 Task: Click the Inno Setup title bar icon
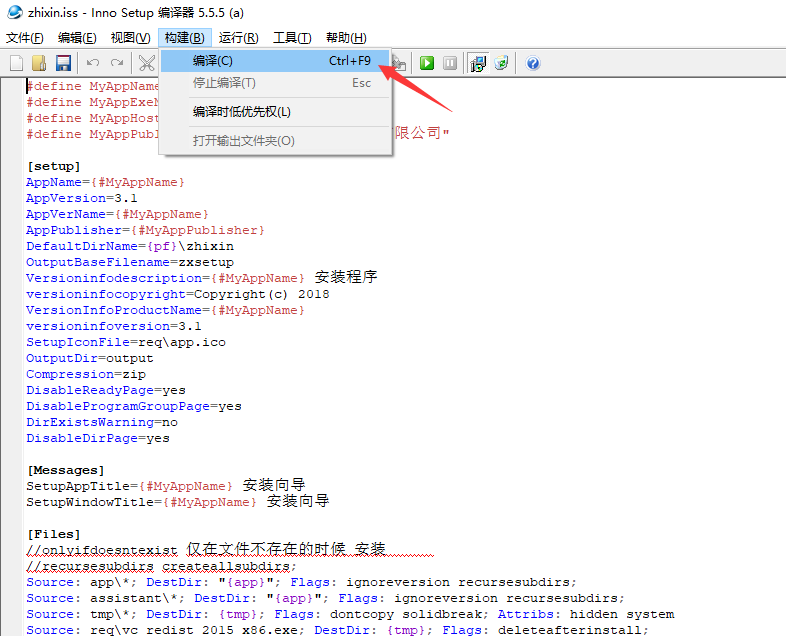point(15,12)
